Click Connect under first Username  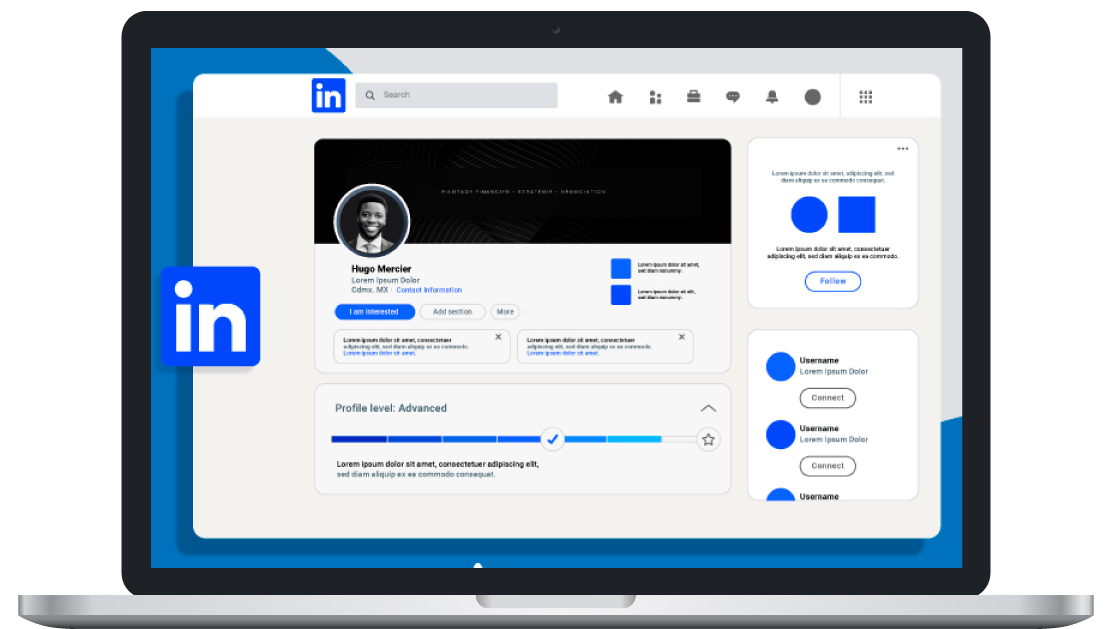pos(828,398)
